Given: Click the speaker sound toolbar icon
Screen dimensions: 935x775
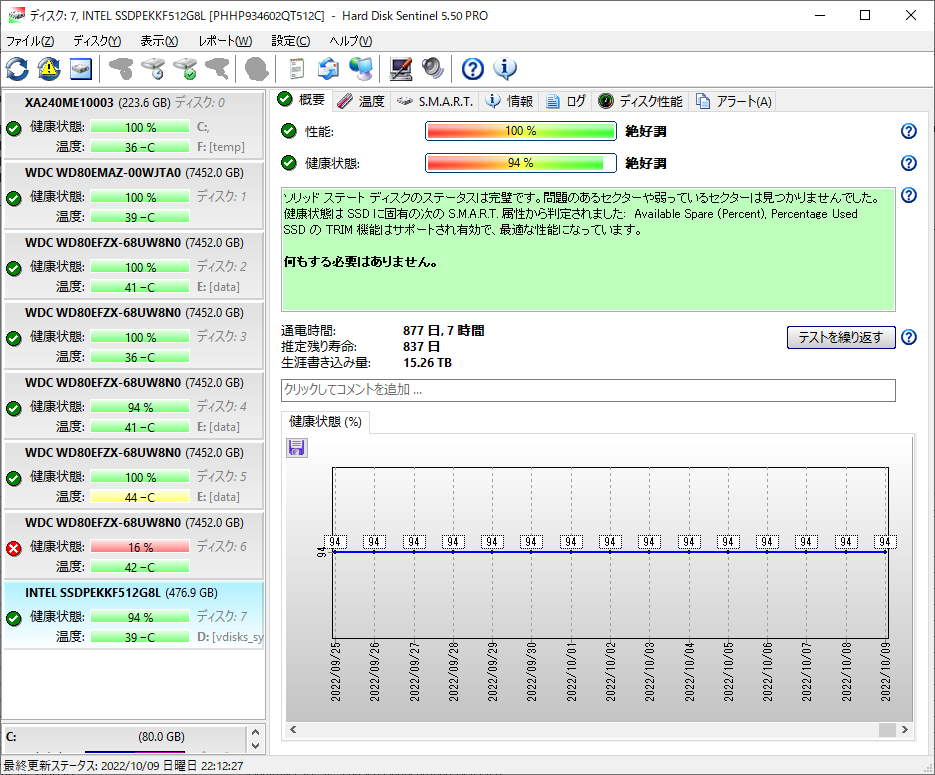Looking at the screenshot, I should [x=432, y=69].
